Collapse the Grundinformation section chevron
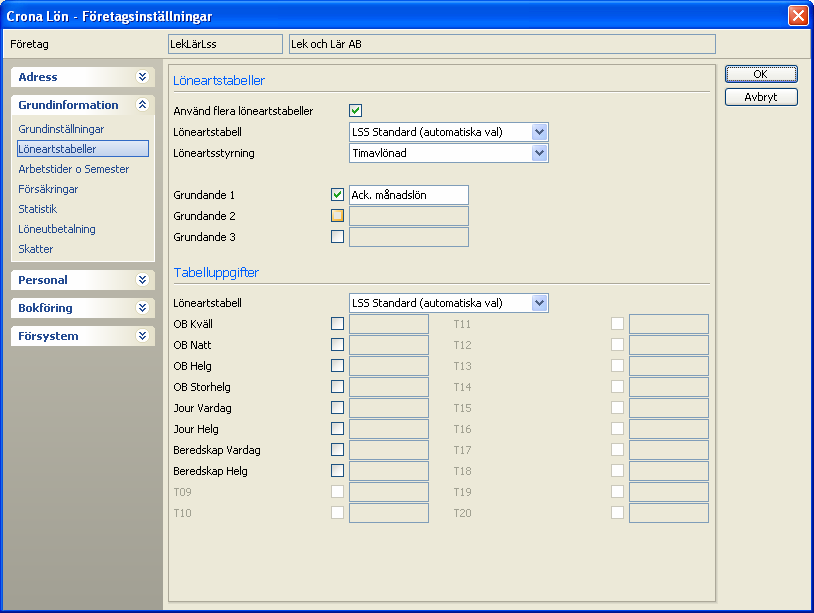Viewport: 814px width, 613px height. click(x=142, y=105)
